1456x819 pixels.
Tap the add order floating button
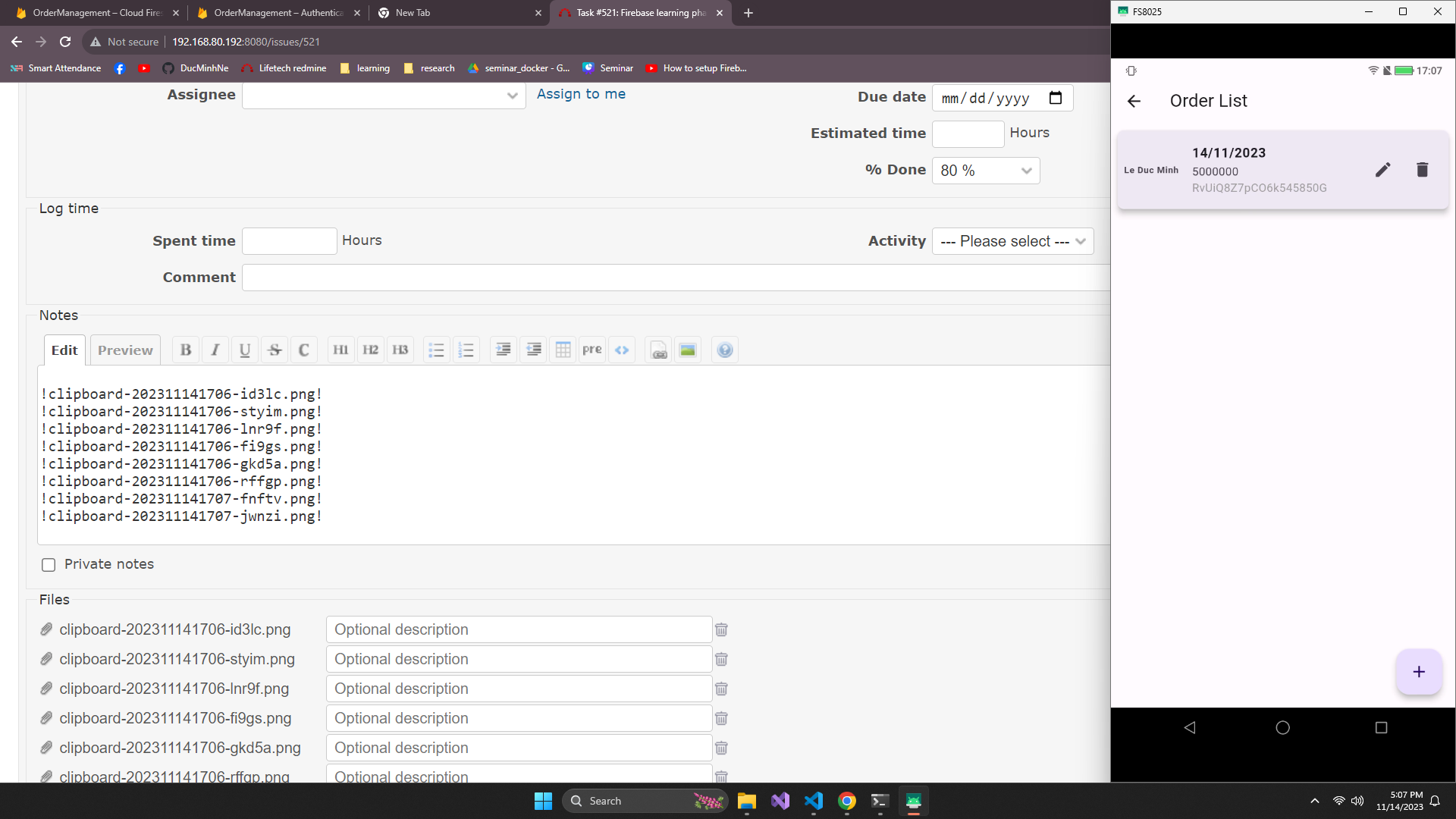[x=1418, y=672]
